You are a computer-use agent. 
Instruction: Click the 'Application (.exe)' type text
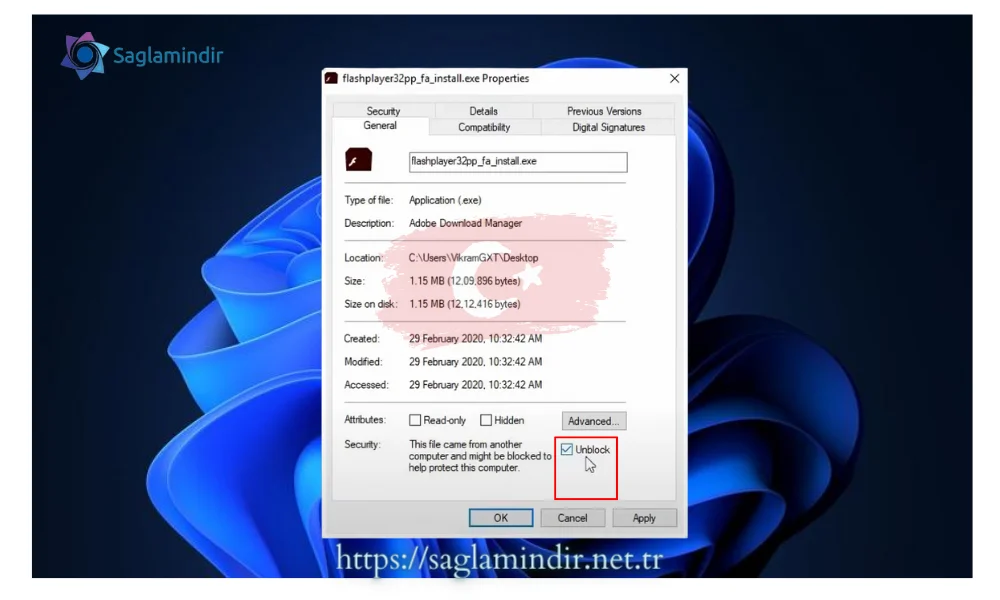pos(445,200)
